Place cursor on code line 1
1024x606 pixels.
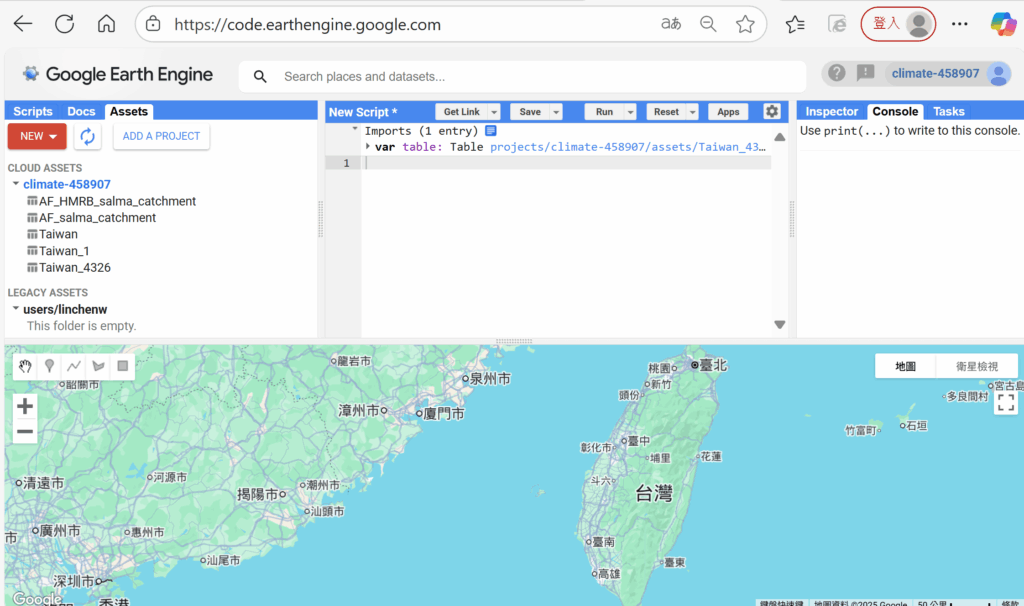(x=566, y=163)
